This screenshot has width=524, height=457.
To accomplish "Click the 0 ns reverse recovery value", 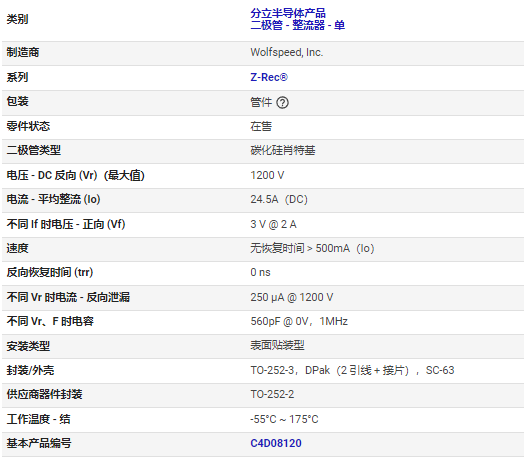I will (260, 272).
